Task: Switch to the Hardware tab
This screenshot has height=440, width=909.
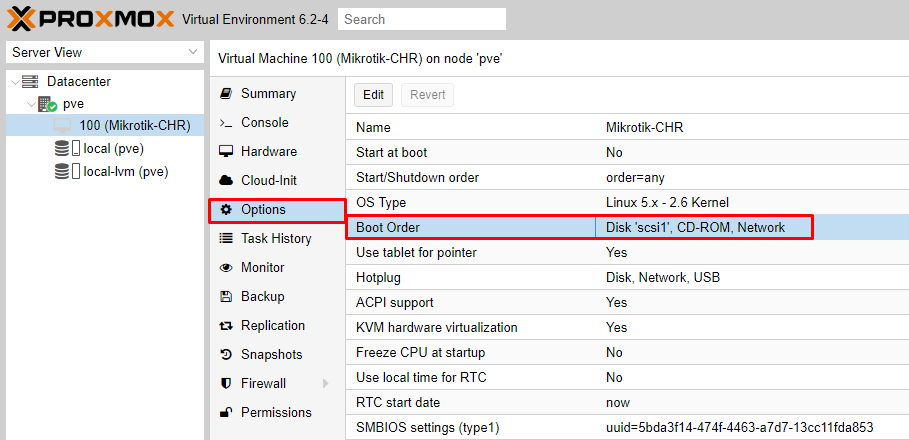Action: 278,152
